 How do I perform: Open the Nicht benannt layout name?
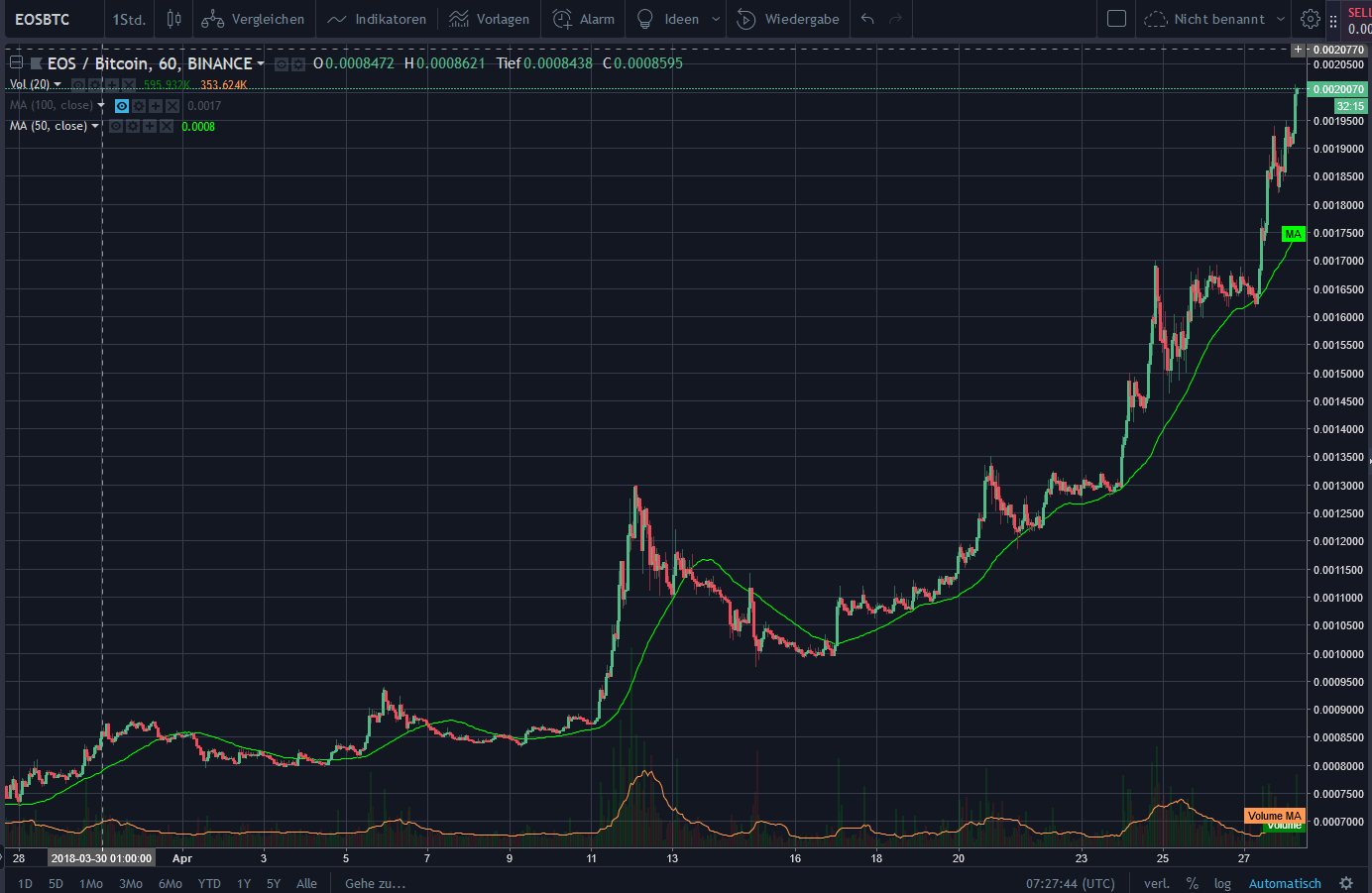(x=1219, y=19)
